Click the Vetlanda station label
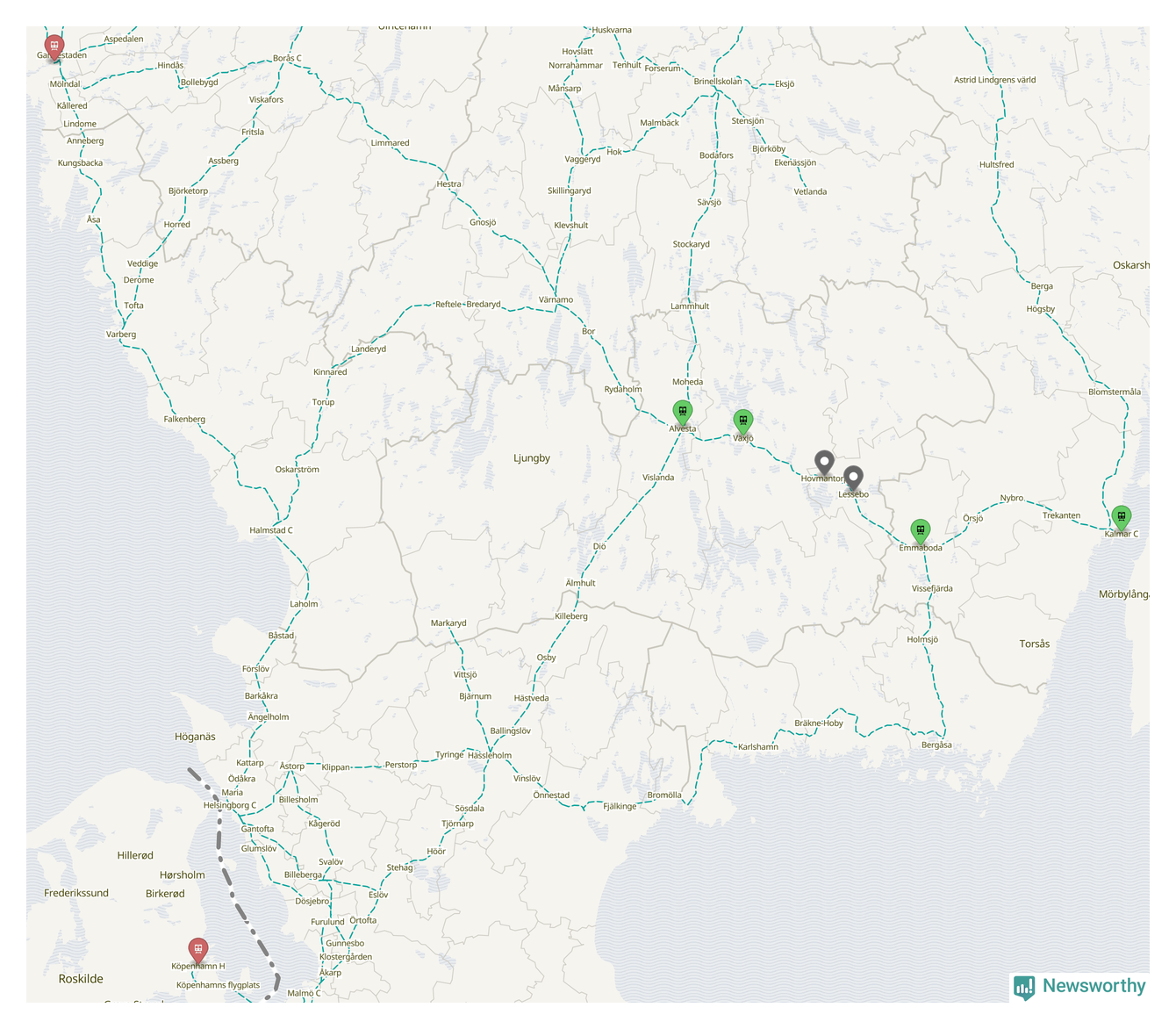 pyautogui.click(x=810, y=191)
